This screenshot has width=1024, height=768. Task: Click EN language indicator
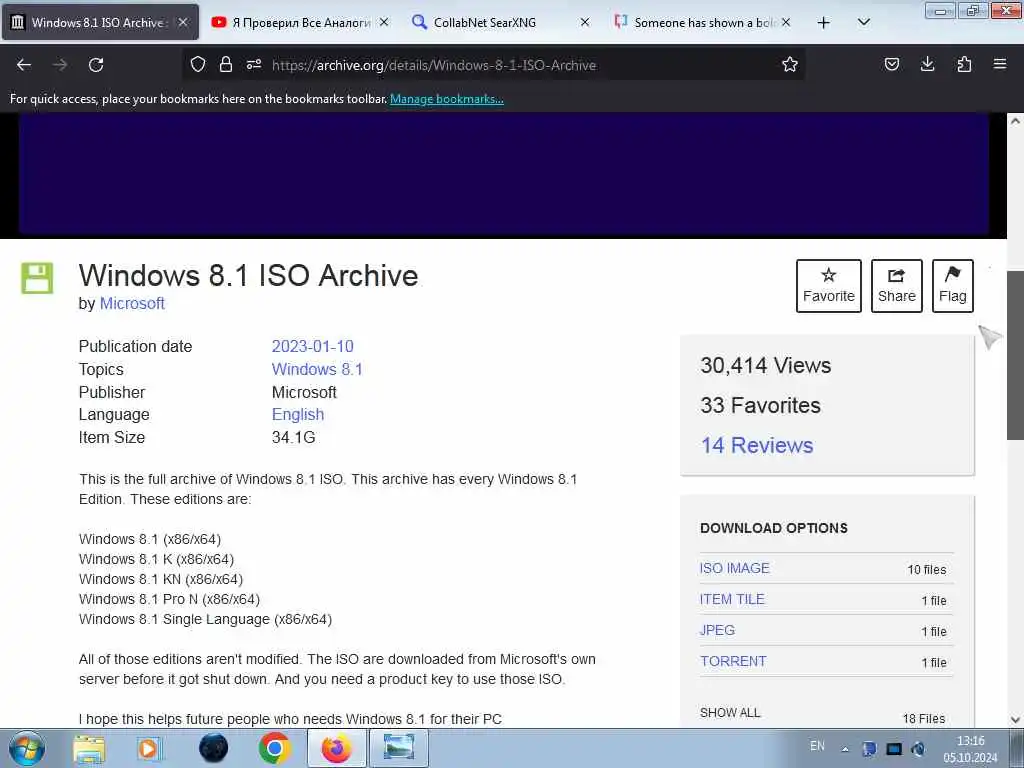[x=817, y=746]
